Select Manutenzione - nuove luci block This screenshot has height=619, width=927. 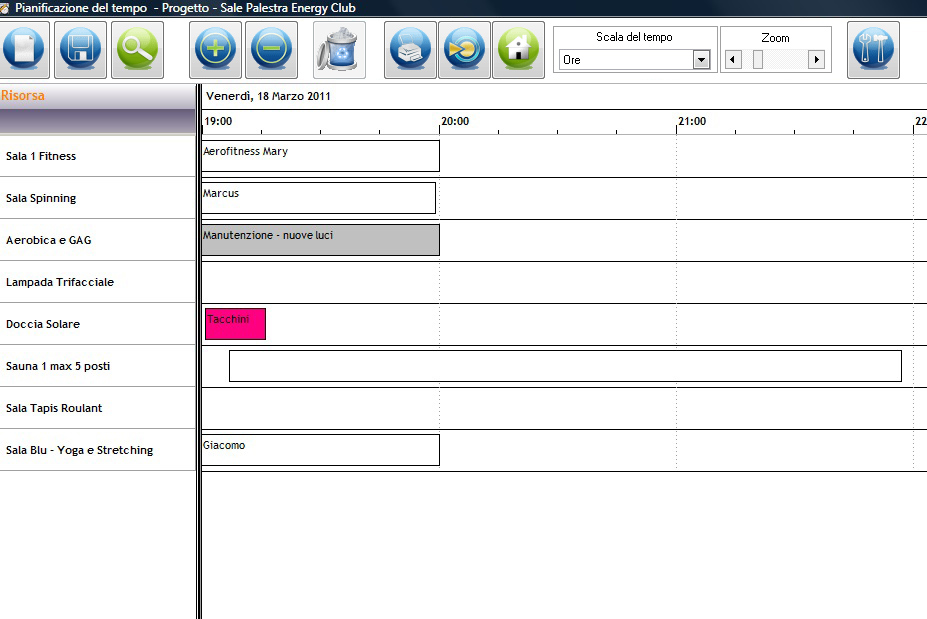(x=320, y=240)
